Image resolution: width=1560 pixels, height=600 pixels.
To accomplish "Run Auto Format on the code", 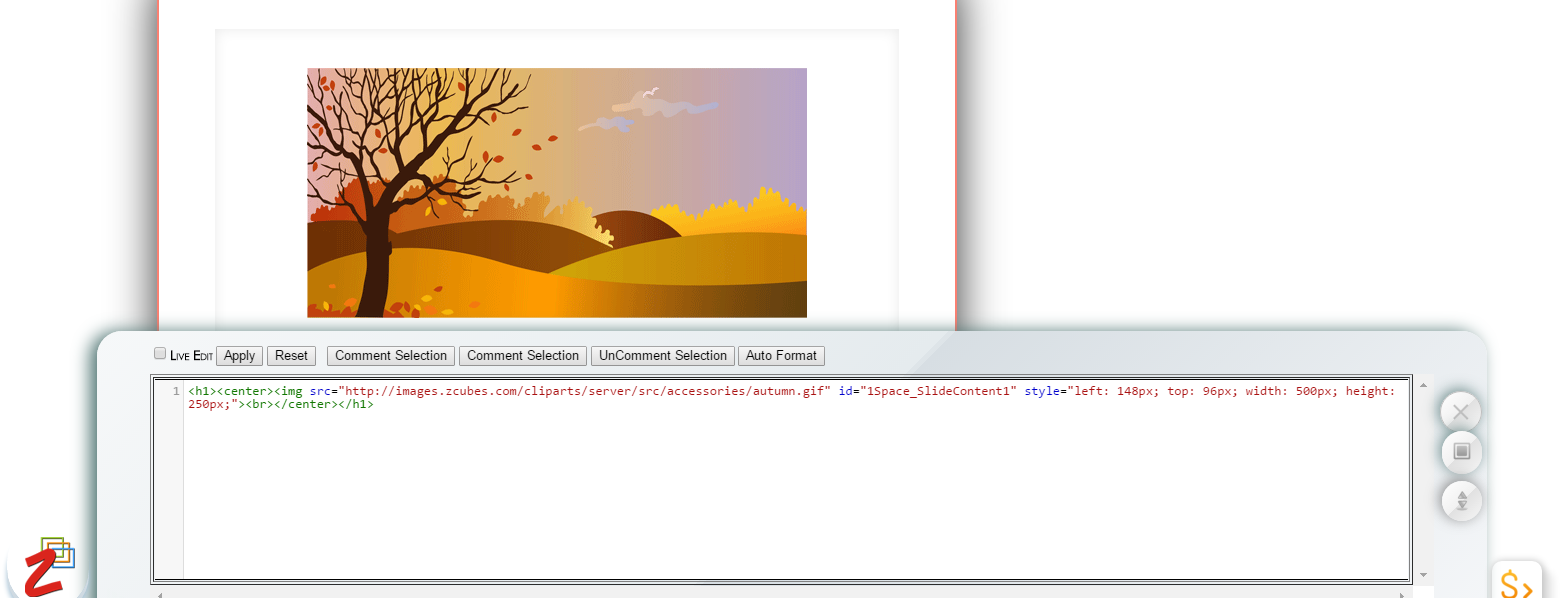I will [781, 356].
